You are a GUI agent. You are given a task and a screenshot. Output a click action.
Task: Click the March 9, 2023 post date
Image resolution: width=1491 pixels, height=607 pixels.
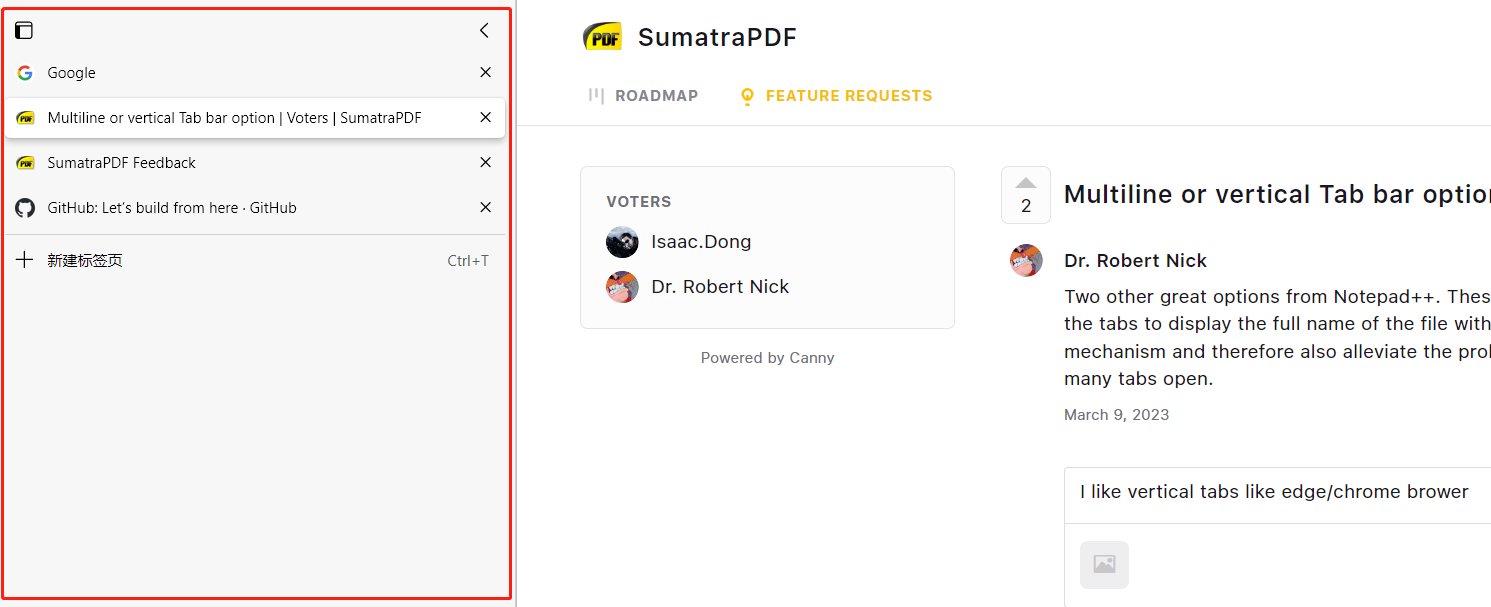(x=1116, y=415)
